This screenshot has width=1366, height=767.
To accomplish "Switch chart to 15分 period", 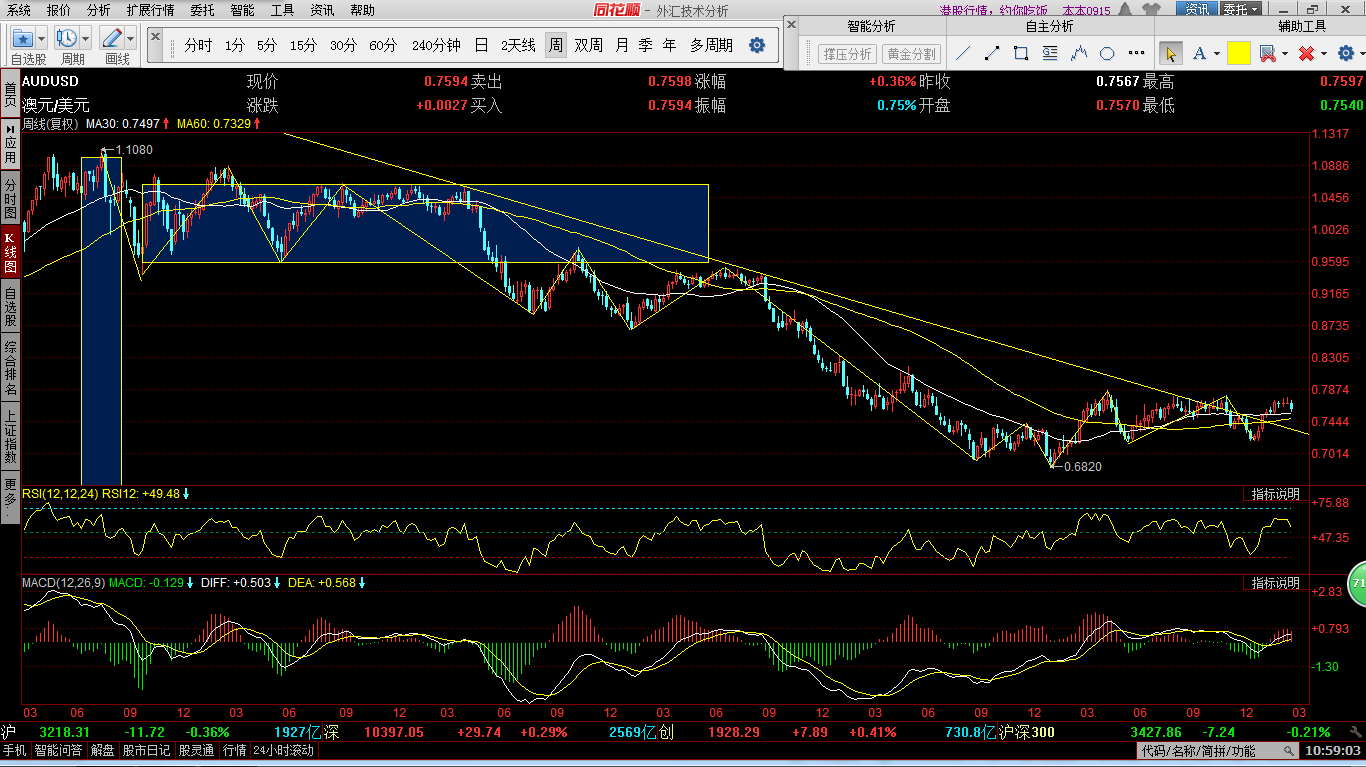I will tap(303, 45).
